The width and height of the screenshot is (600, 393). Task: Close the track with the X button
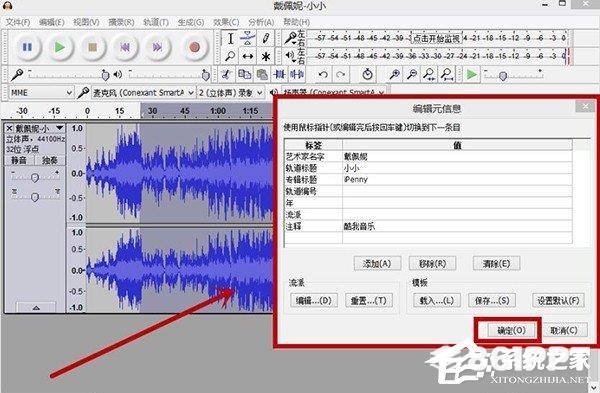tap(9, 128)
